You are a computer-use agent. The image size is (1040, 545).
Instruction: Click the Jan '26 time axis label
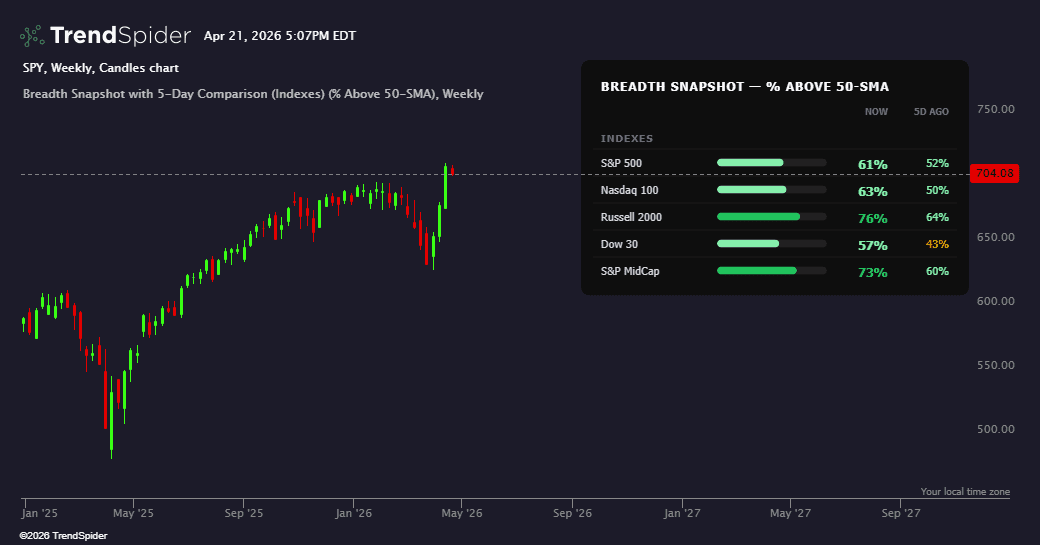click(354, 513)
